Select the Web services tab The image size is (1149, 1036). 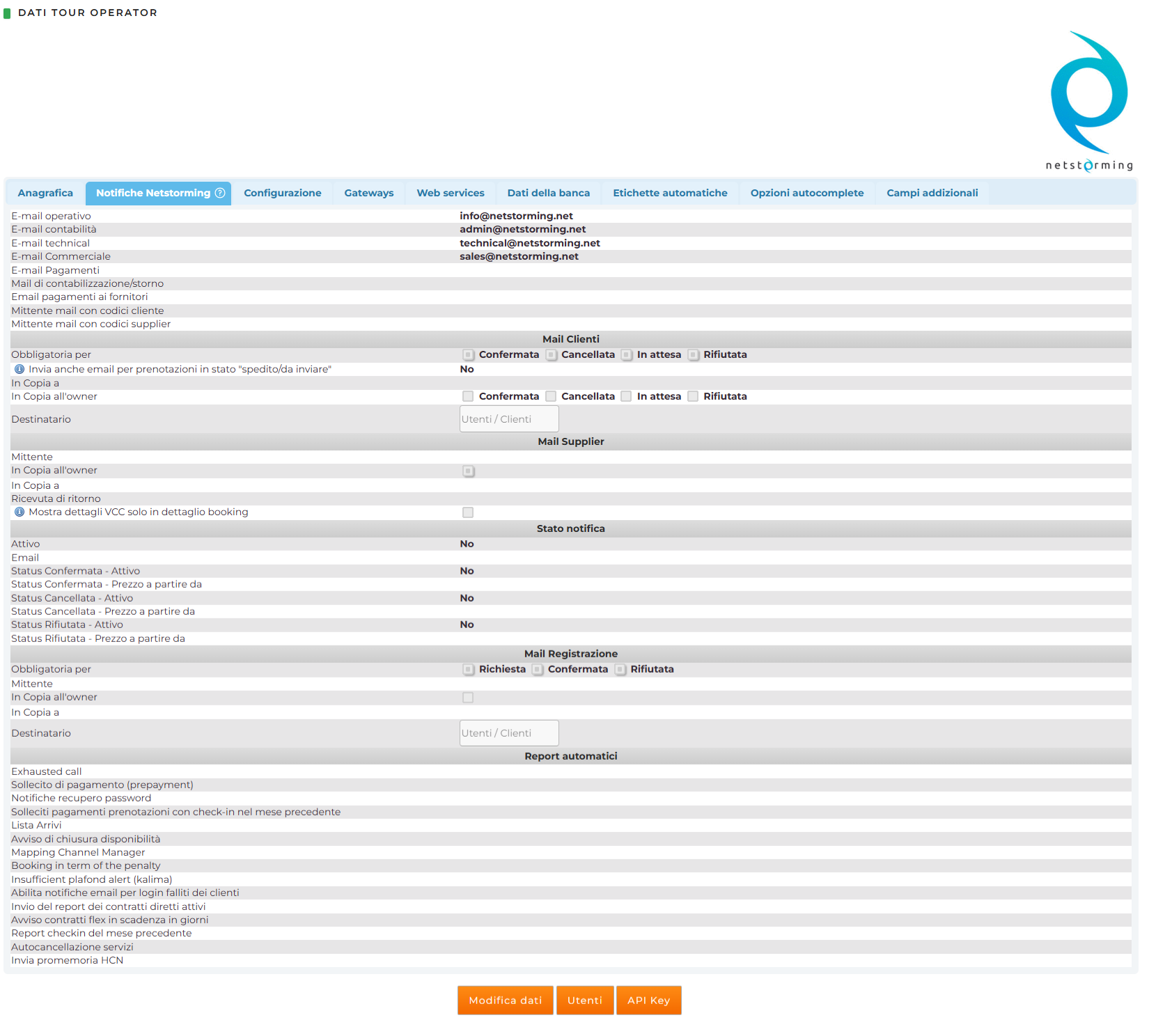[x=450, y=193]
